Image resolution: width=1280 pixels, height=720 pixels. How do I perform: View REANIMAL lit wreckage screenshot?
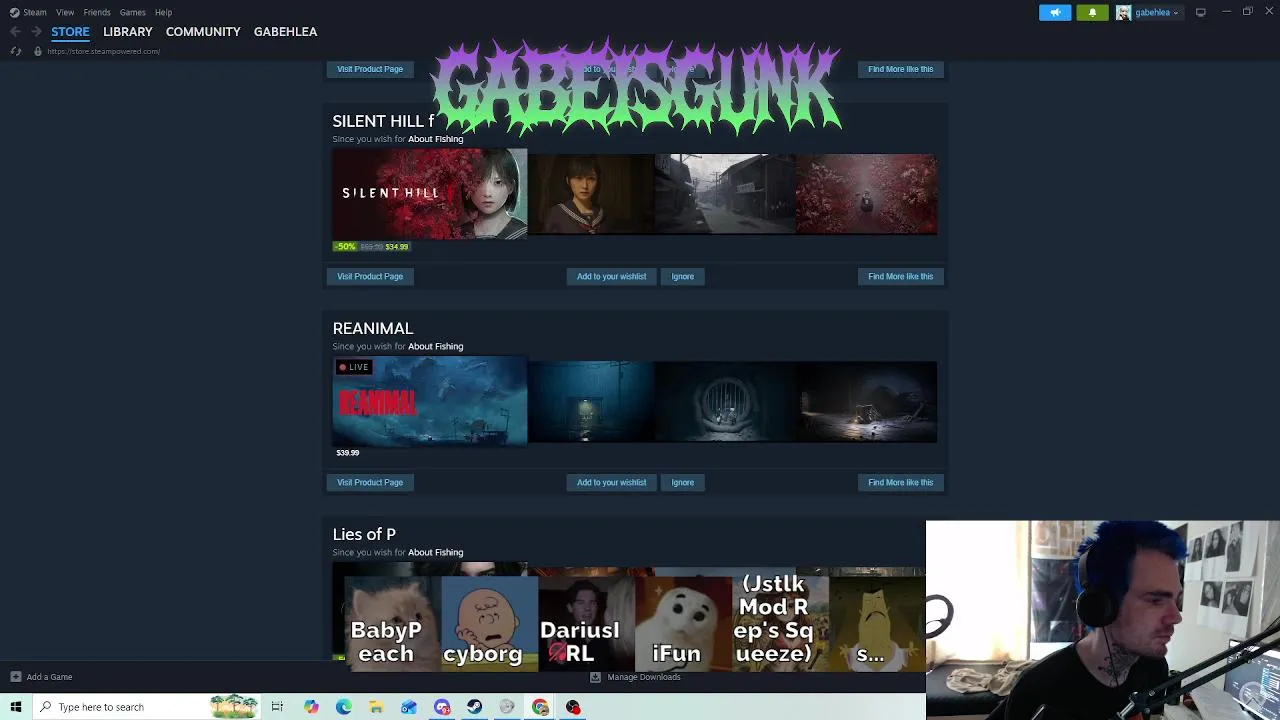[x=867, y=401]
